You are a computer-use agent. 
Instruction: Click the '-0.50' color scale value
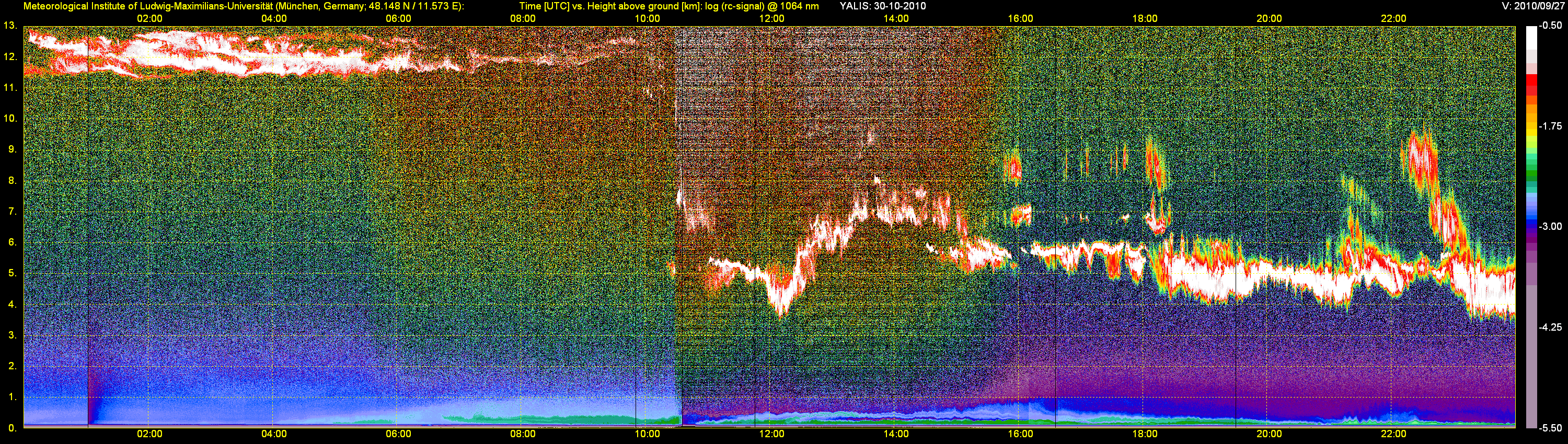1550,26
